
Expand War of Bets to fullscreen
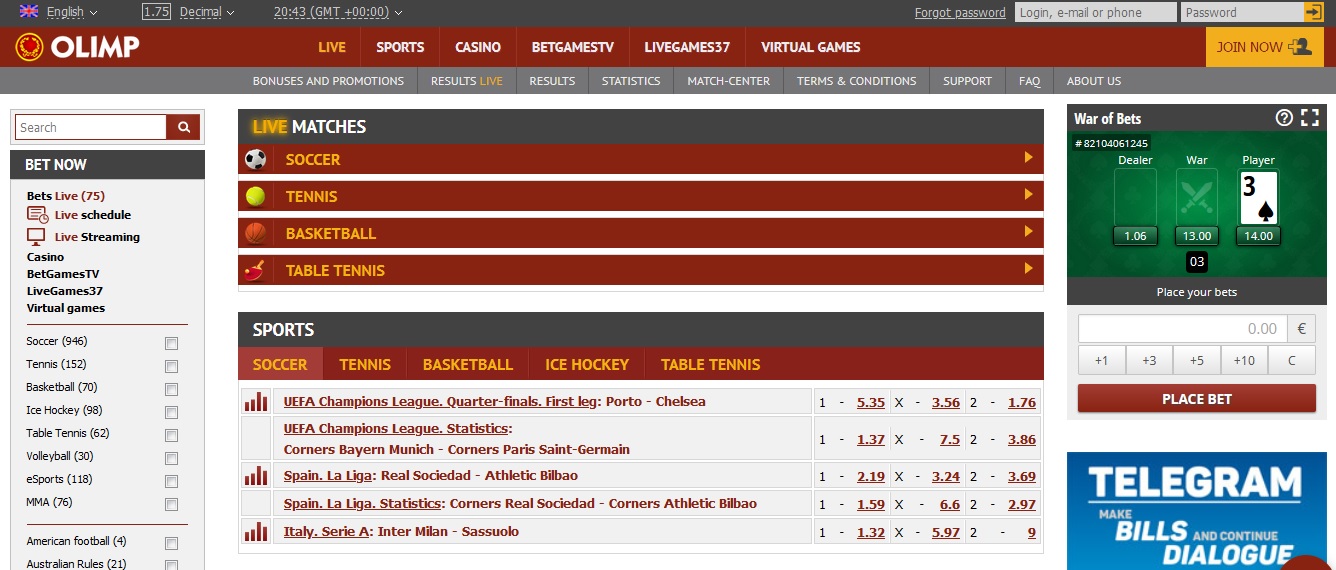click(1310, 118)
